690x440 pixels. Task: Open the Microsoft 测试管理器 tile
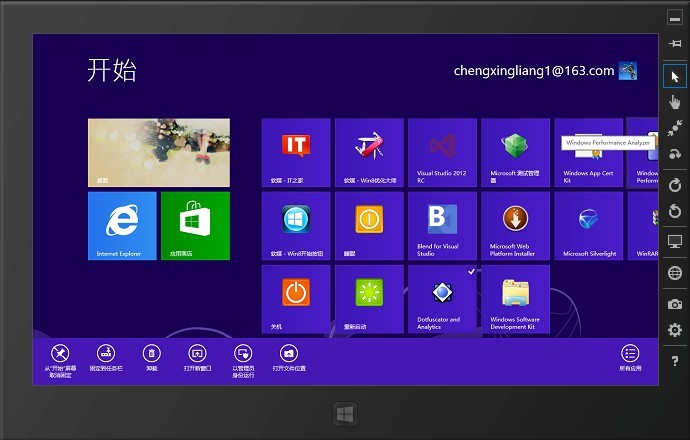click(515, 153)
